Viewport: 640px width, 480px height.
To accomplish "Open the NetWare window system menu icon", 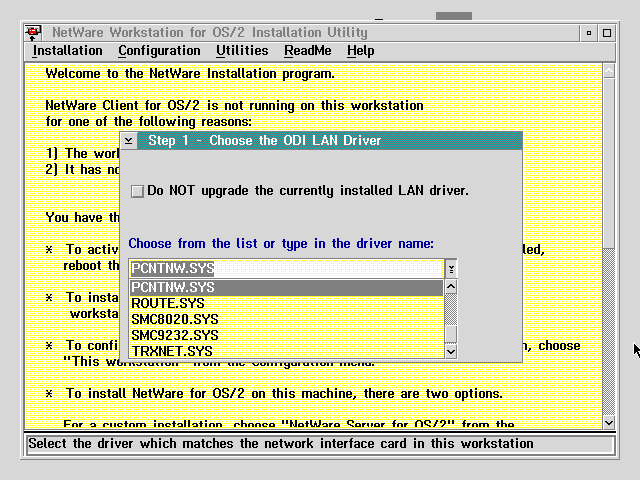I will [33, 33].
